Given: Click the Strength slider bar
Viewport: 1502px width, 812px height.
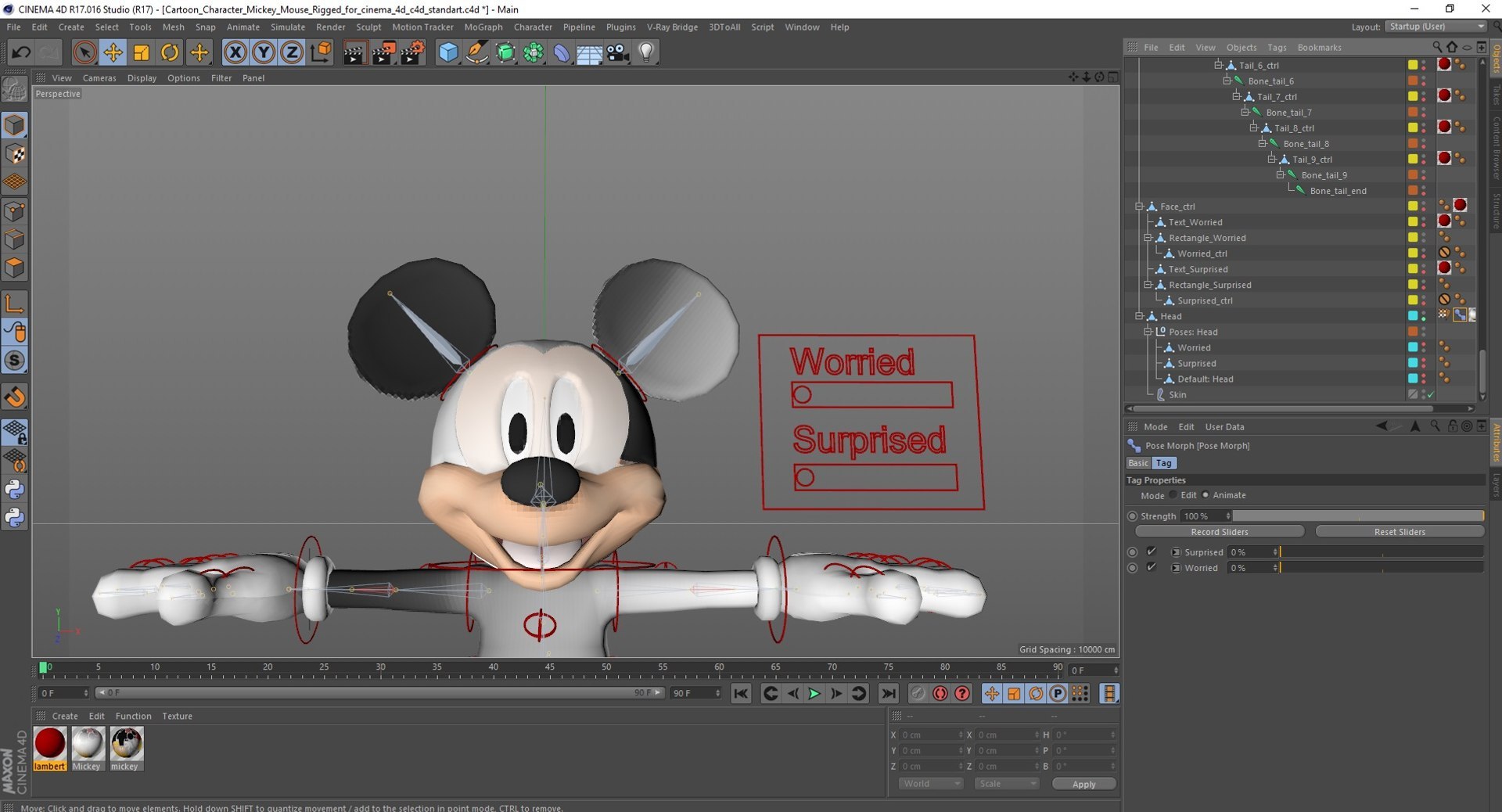Looking at the screenshot, I should [x=1358, y=516].
